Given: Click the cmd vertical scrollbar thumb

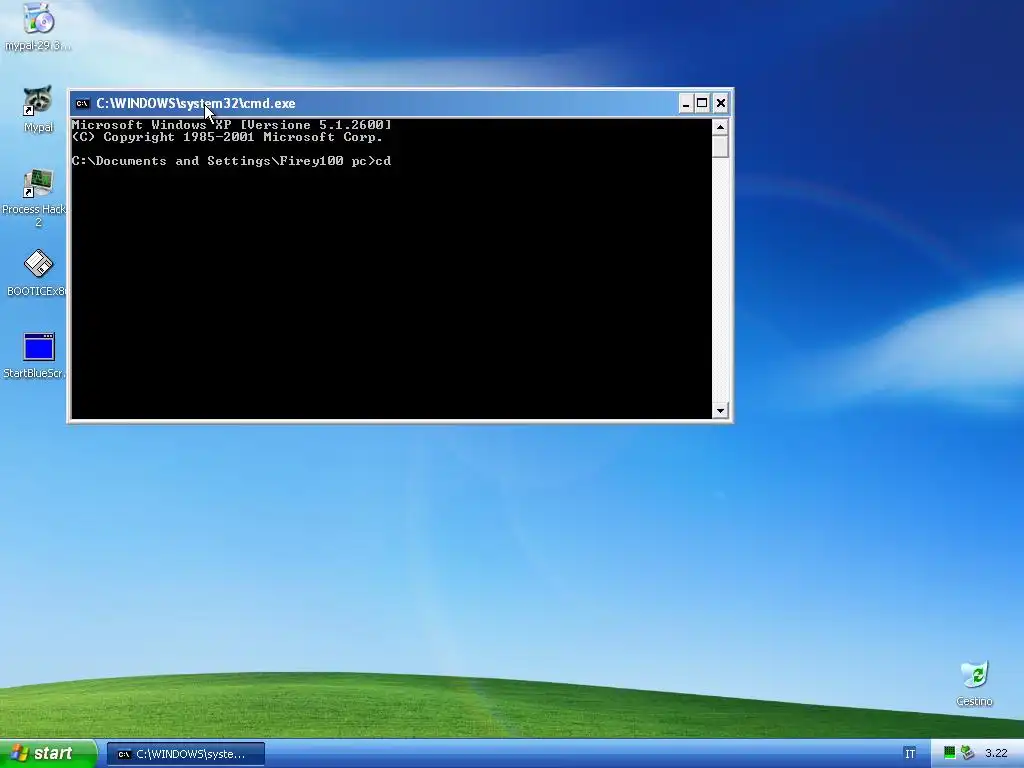Looking at the screenshot, I should pos(720,146).
